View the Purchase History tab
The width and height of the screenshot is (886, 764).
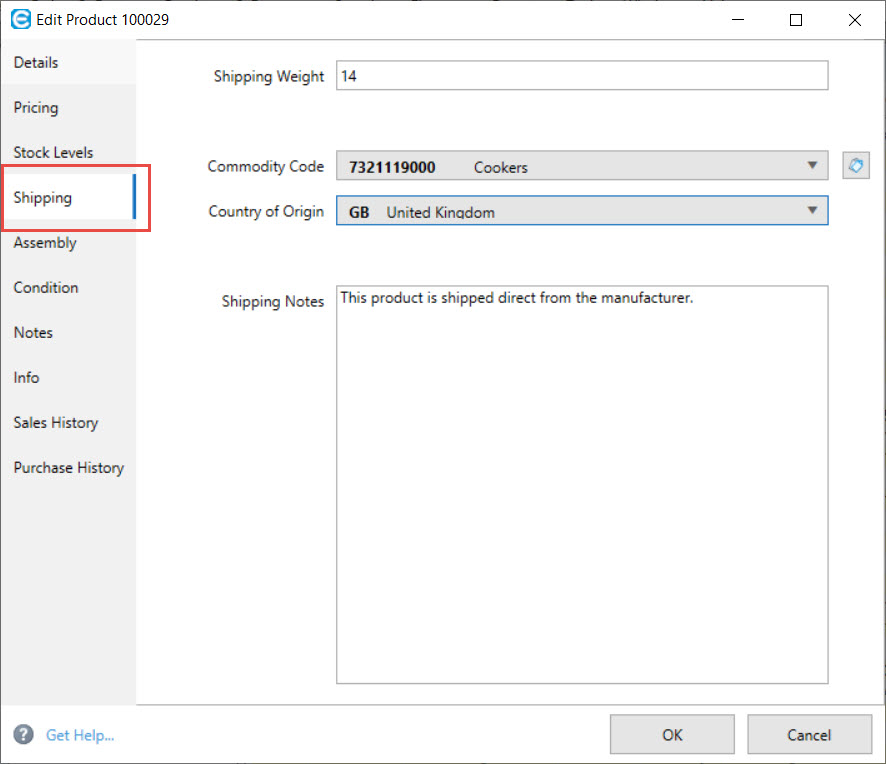click(x=69, y=467)
